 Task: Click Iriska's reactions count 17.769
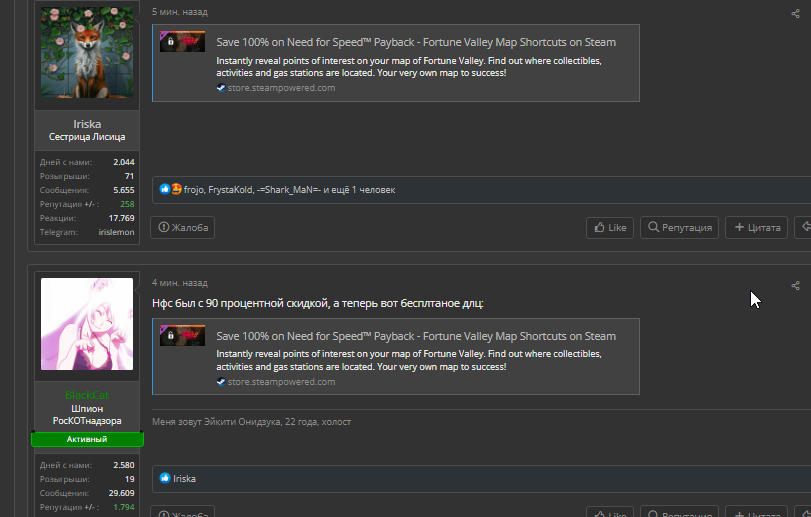pyautogui.click(x=122, y=218)
